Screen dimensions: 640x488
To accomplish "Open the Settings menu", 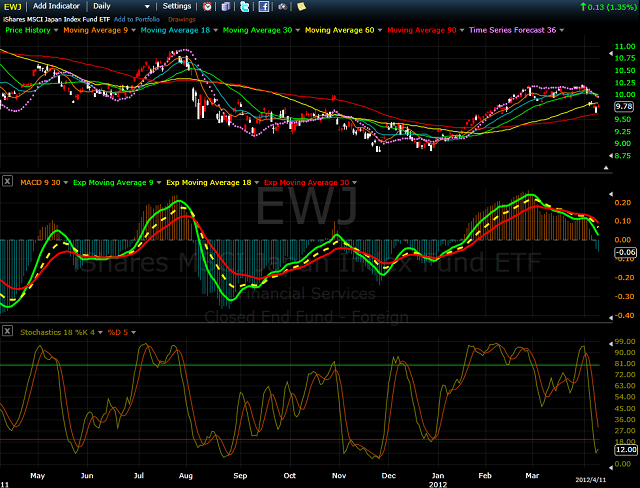I will click(x=177, y=6).
